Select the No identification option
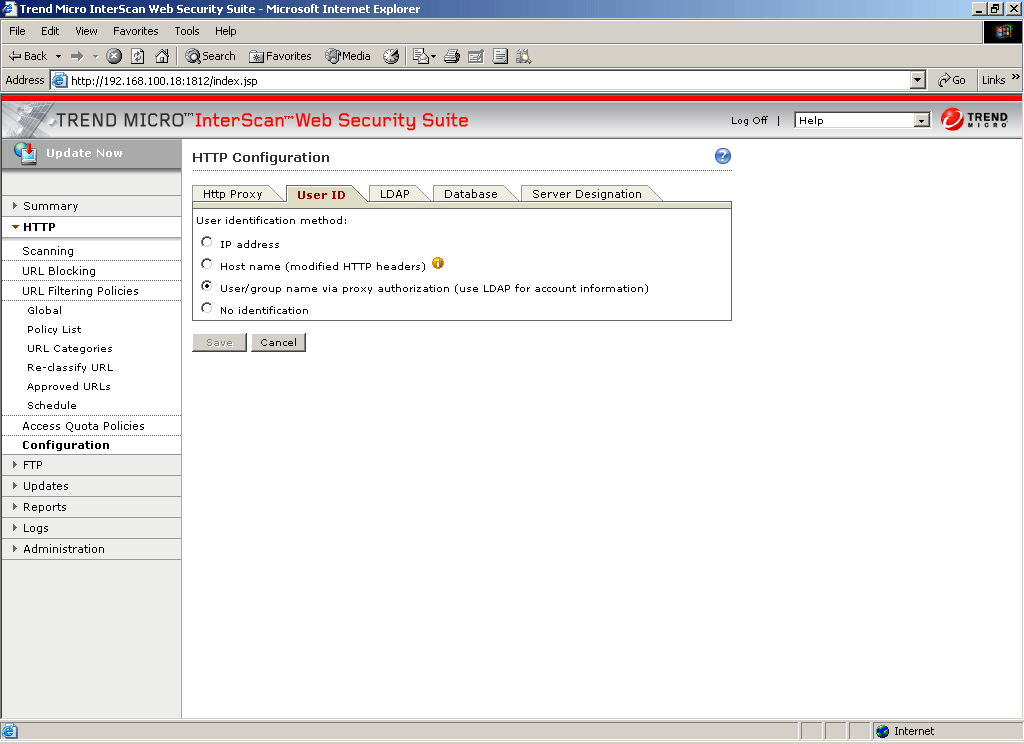 [x=207, y=309]
